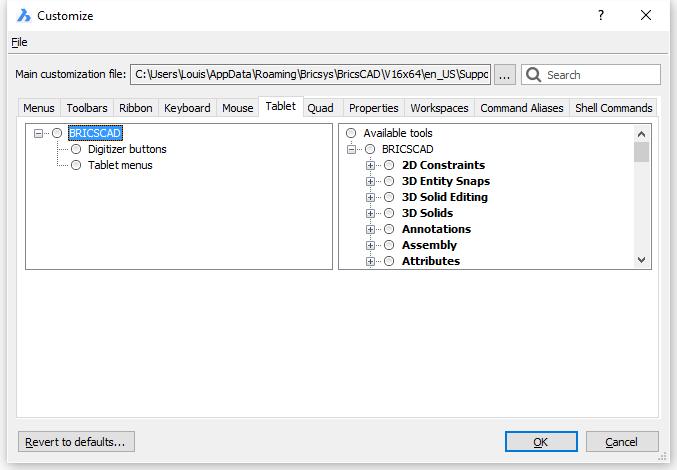Select the Annotations tree item
The image size is (677, 470).
pyautogui.click(x=436, y=229)
